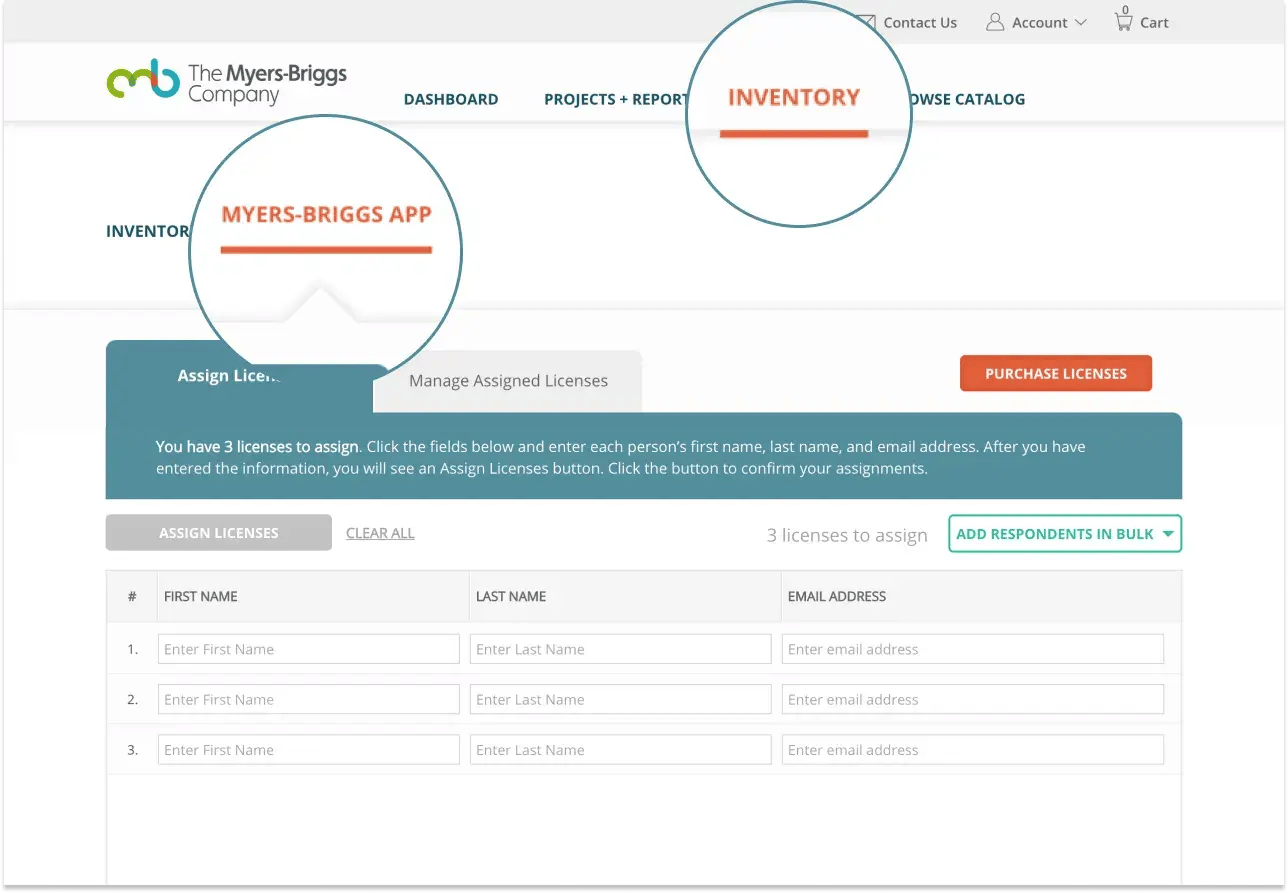Open the Dashboard menu item
This screenshot has width=1288, height=893.
(x=451, y=99)
